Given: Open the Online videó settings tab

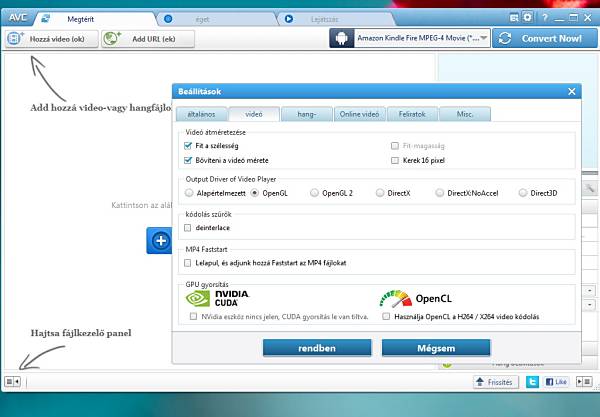Looking at the screenshot, I should click(359, 114).
